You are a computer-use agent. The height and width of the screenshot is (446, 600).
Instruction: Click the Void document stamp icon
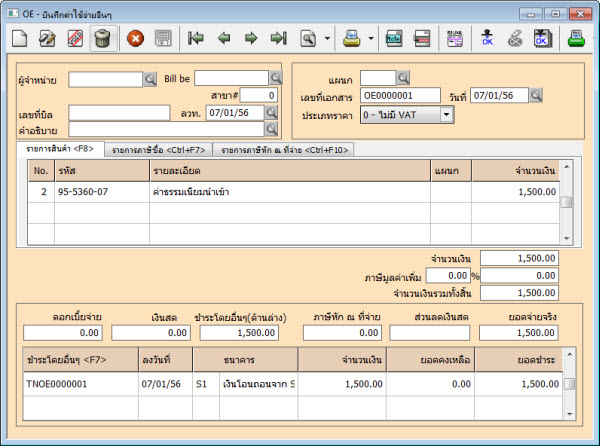[75, 38]
